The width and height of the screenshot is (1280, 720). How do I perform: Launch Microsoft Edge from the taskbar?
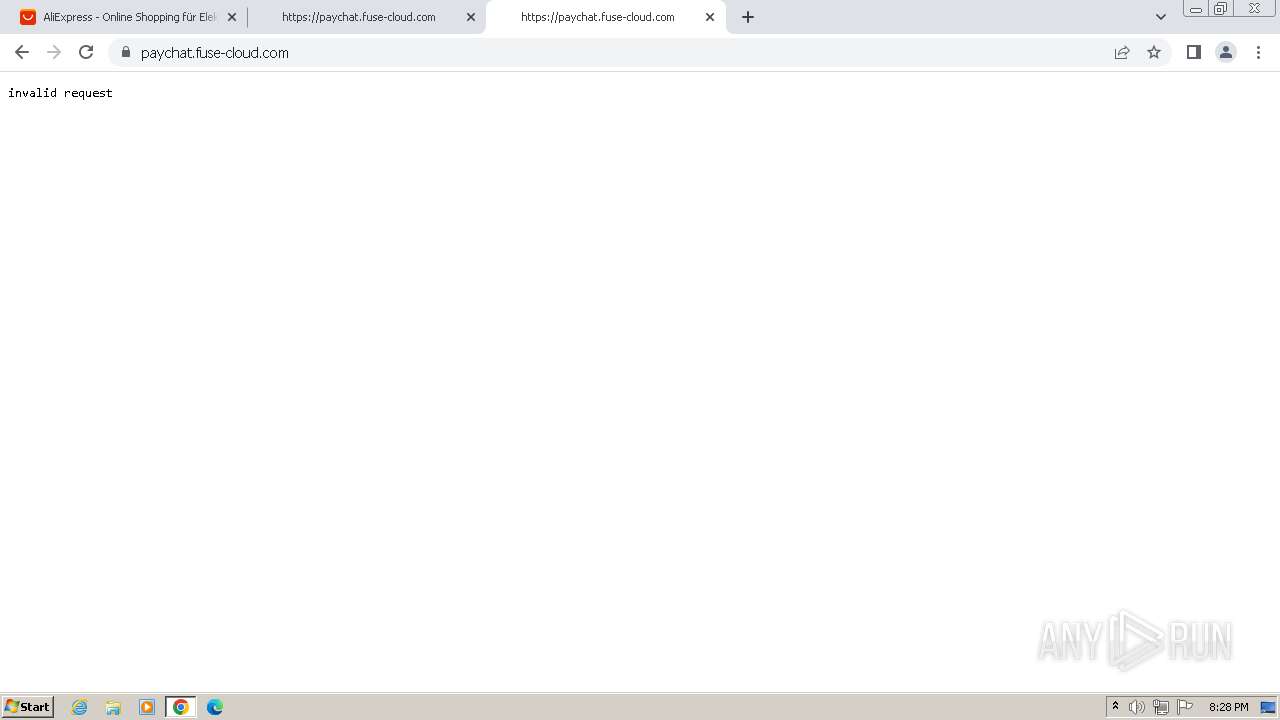pos(215,707)
